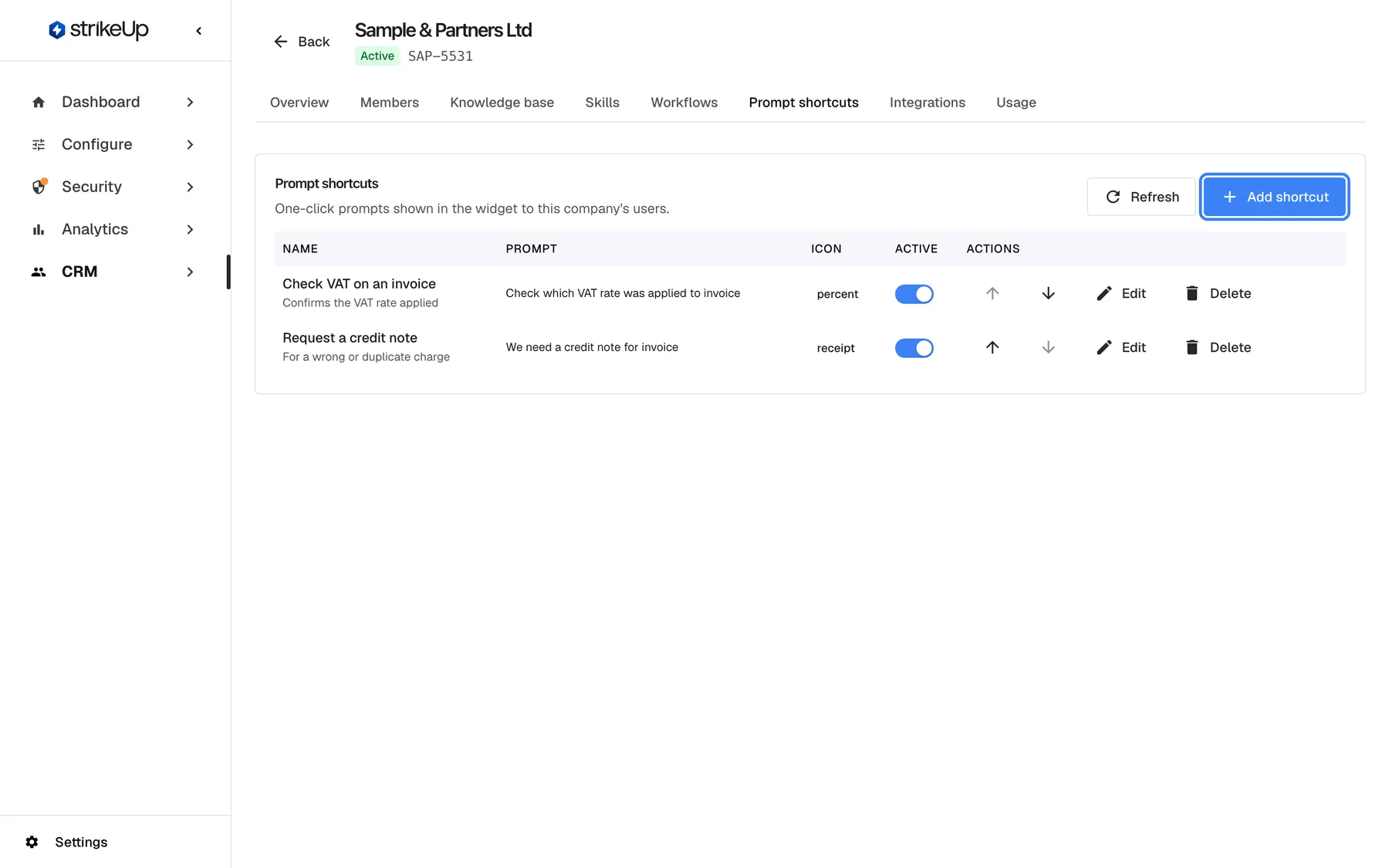The width and height of the screenshot is (1389, 868).
Task: Move Check VAT shortcut up
Action: point(992,293)
